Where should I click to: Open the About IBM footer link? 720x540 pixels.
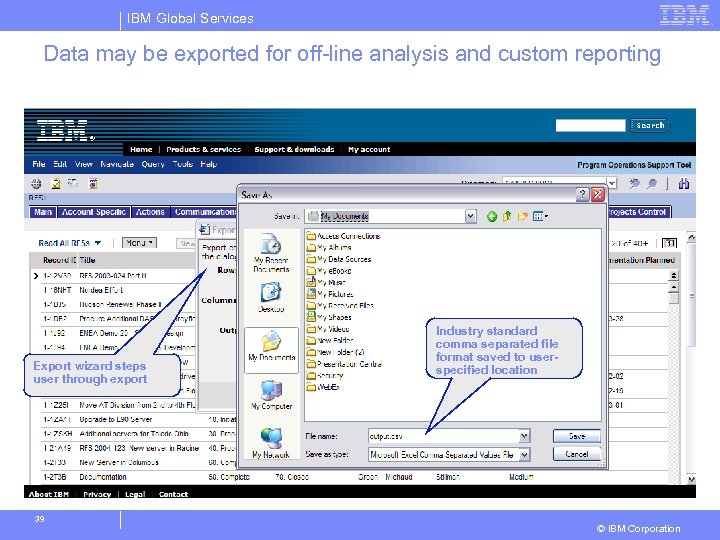click(49, 494)
